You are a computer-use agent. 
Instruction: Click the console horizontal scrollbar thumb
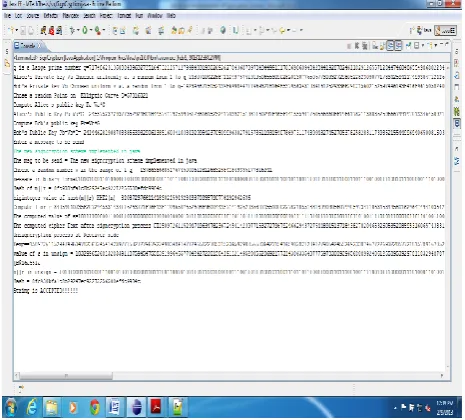pyautogui.click(x=66, y=376)
